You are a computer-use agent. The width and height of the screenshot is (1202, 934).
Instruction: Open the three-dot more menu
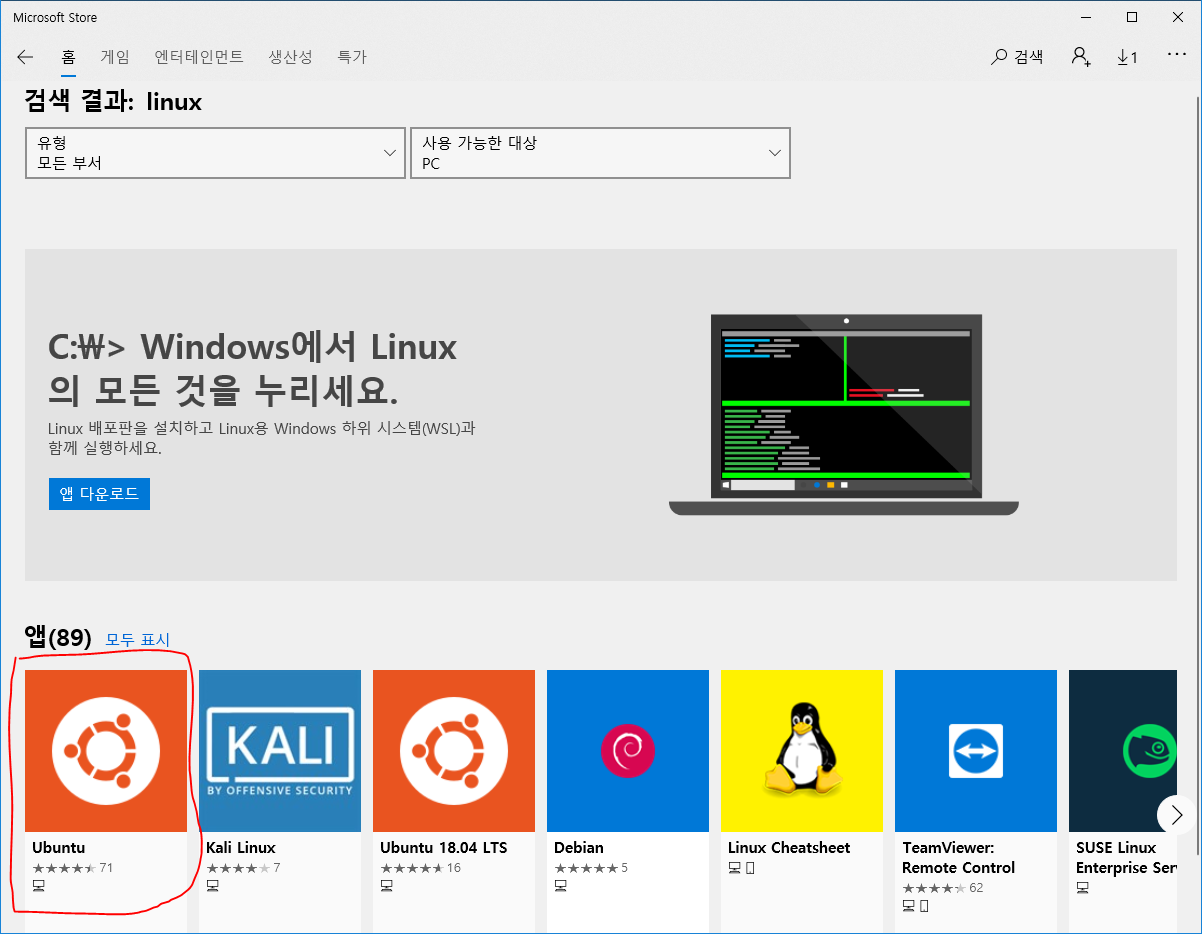[x=1176, y=56]
